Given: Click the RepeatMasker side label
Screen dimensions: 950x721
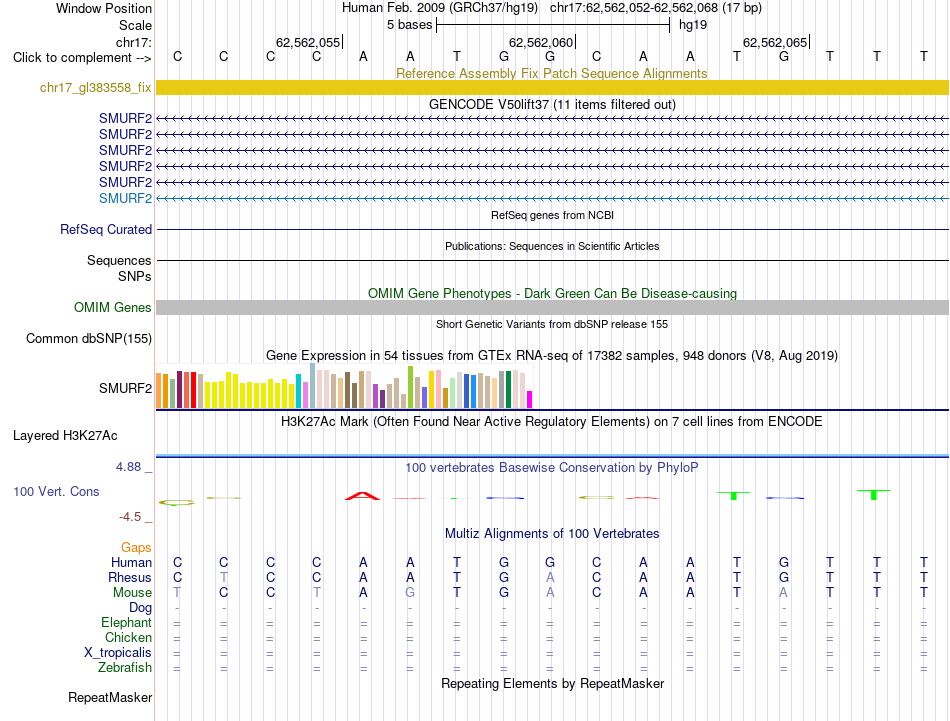Looking at the screenshot, I should pyautogui.click(x=110, y=698).
